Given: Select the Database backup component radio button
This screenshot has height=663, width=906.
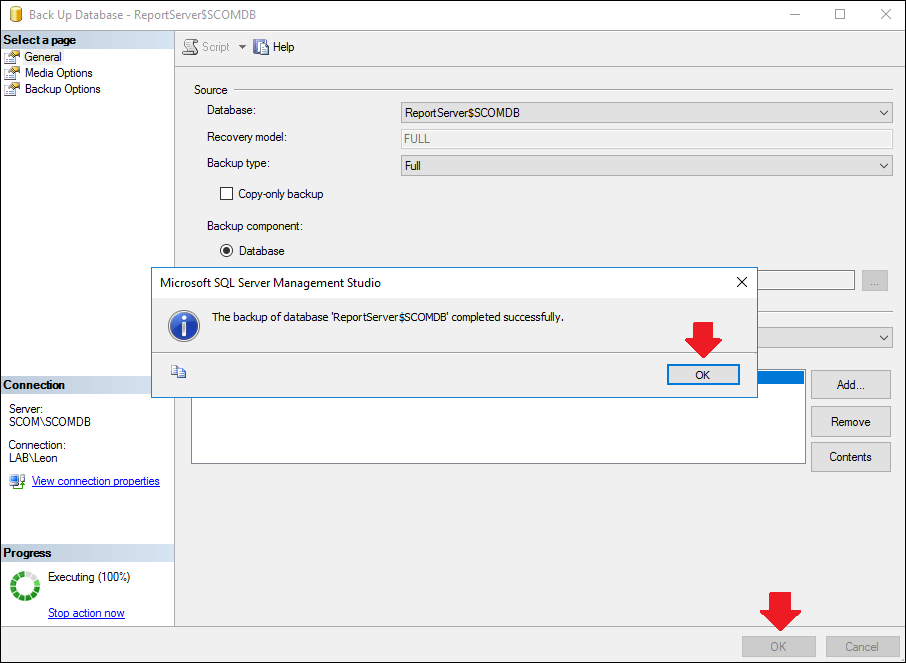Looking at the screenshot, I should point(226,251).
